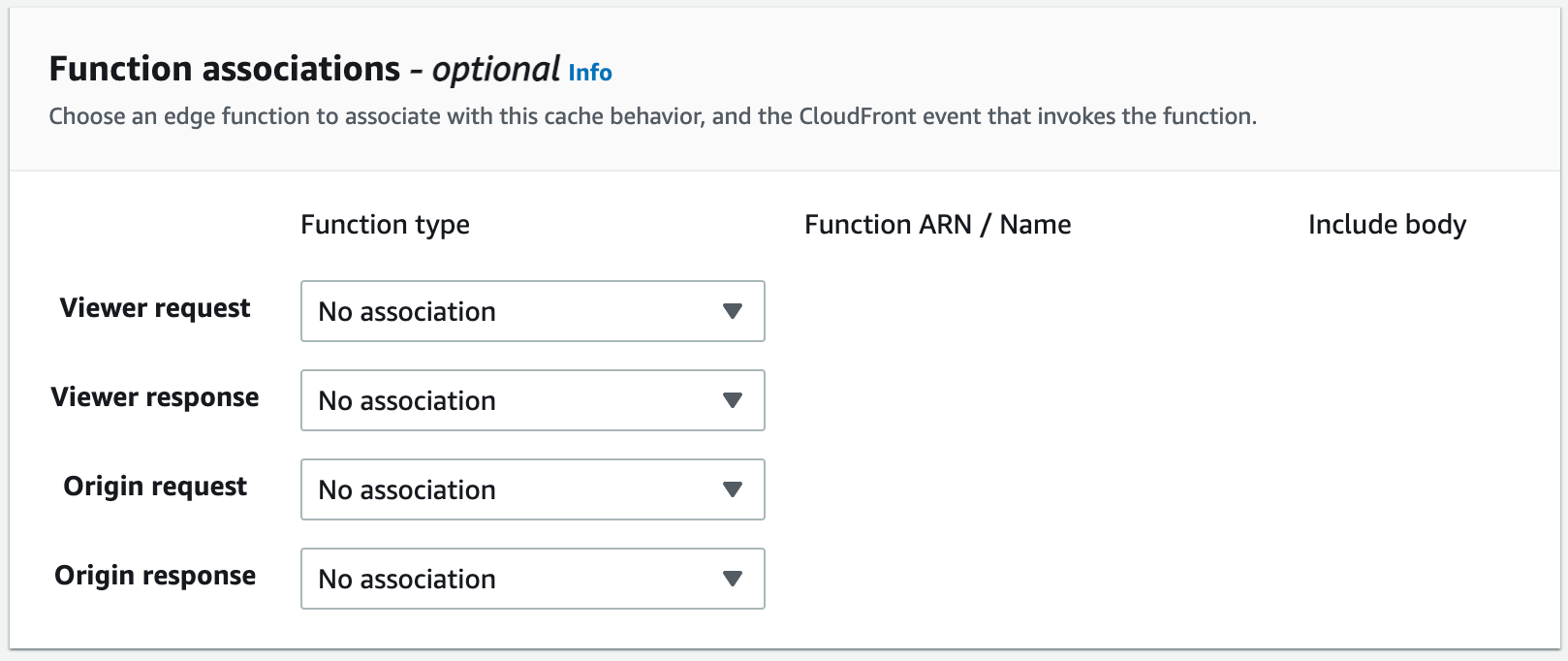Image resolution: width=1568 pixels, height=661 pixels.
Task: Expand the Origin request function type dropdown
Action: tap(532, 489)
